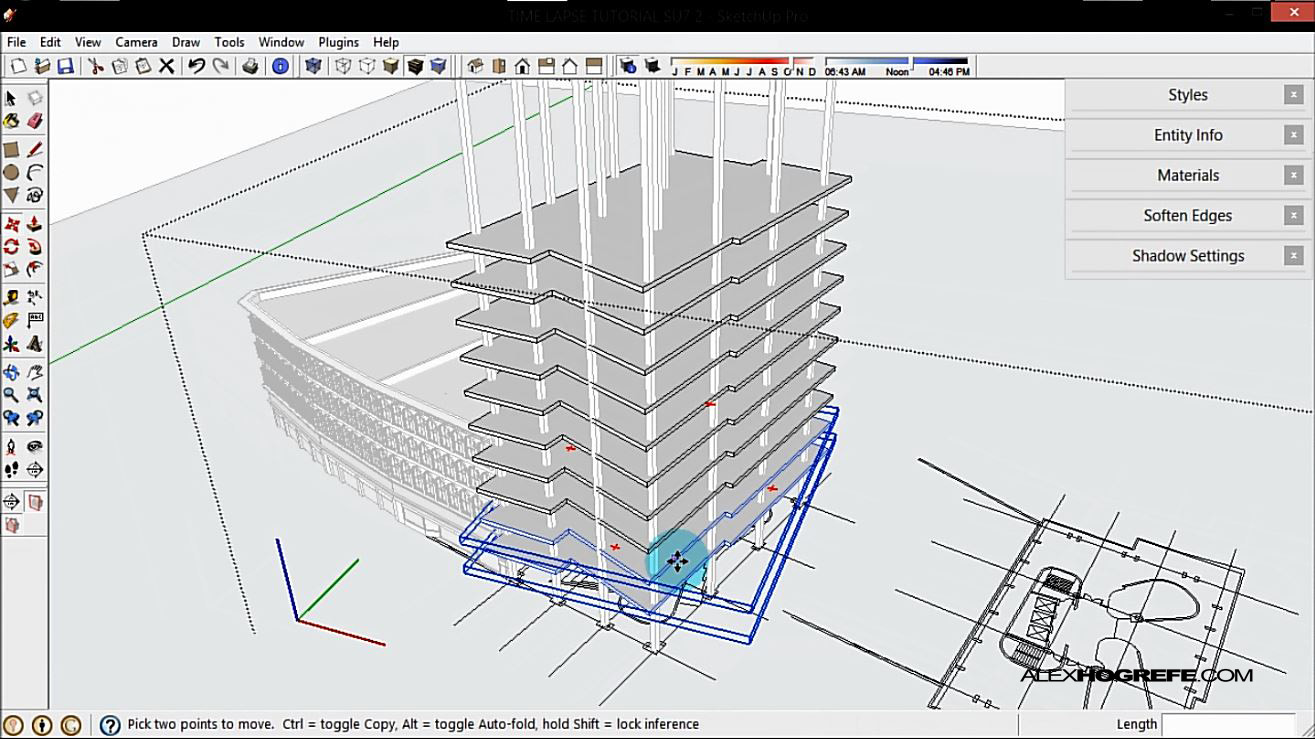Open Model Info with the blue info icon
This screenshot has height=739, width=1315.
click(280, 67)
